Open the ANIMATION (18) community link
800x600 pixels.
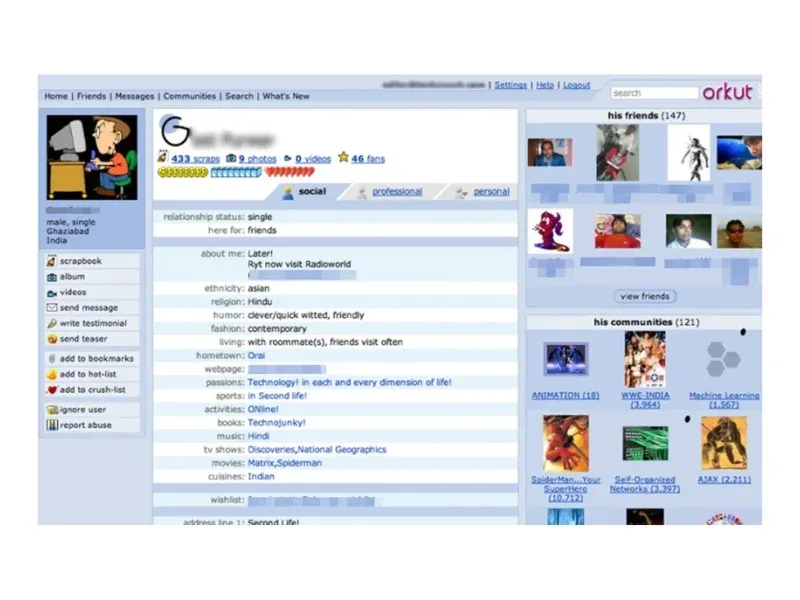565,395
